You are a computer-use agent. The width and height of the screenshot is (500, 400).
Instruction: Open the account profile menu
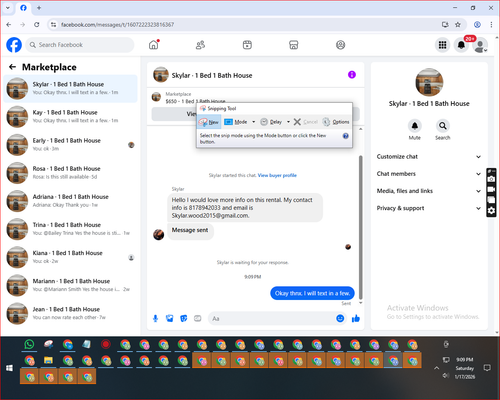coord(480,45)
